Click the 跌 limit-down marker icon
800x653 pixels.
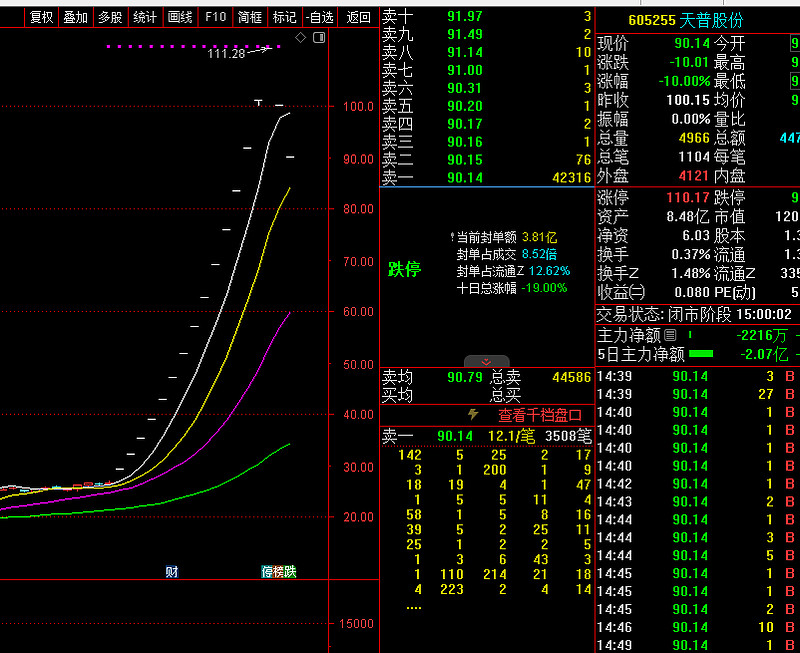tap(291, 571)
